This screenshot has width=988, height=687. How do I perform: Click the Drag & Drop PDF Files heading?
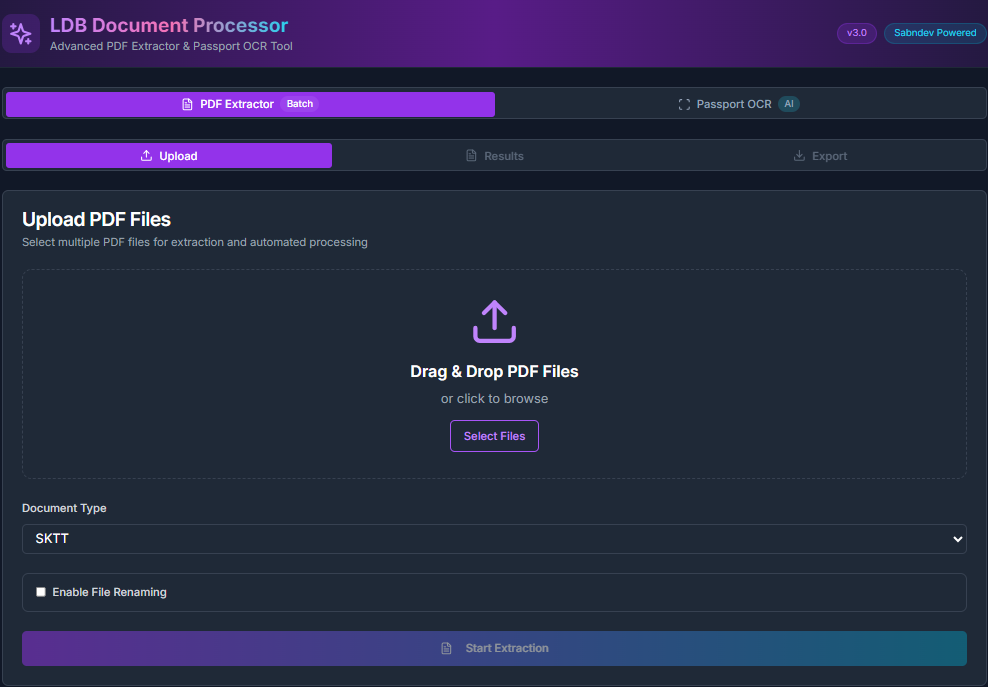(494, 371)
